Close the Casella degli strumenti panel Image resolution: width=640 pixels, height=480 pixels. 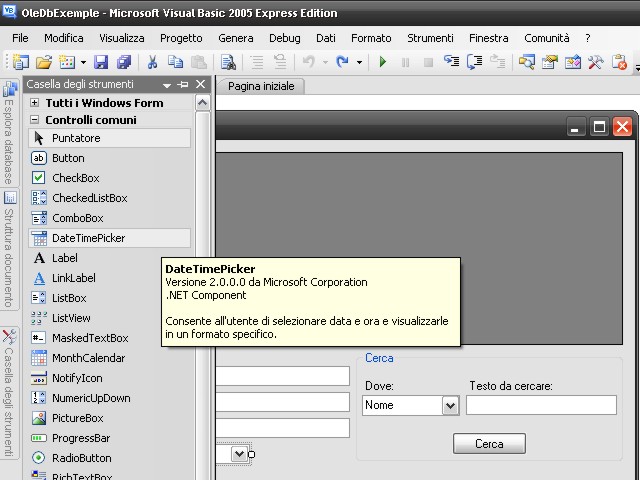[200, 84]
